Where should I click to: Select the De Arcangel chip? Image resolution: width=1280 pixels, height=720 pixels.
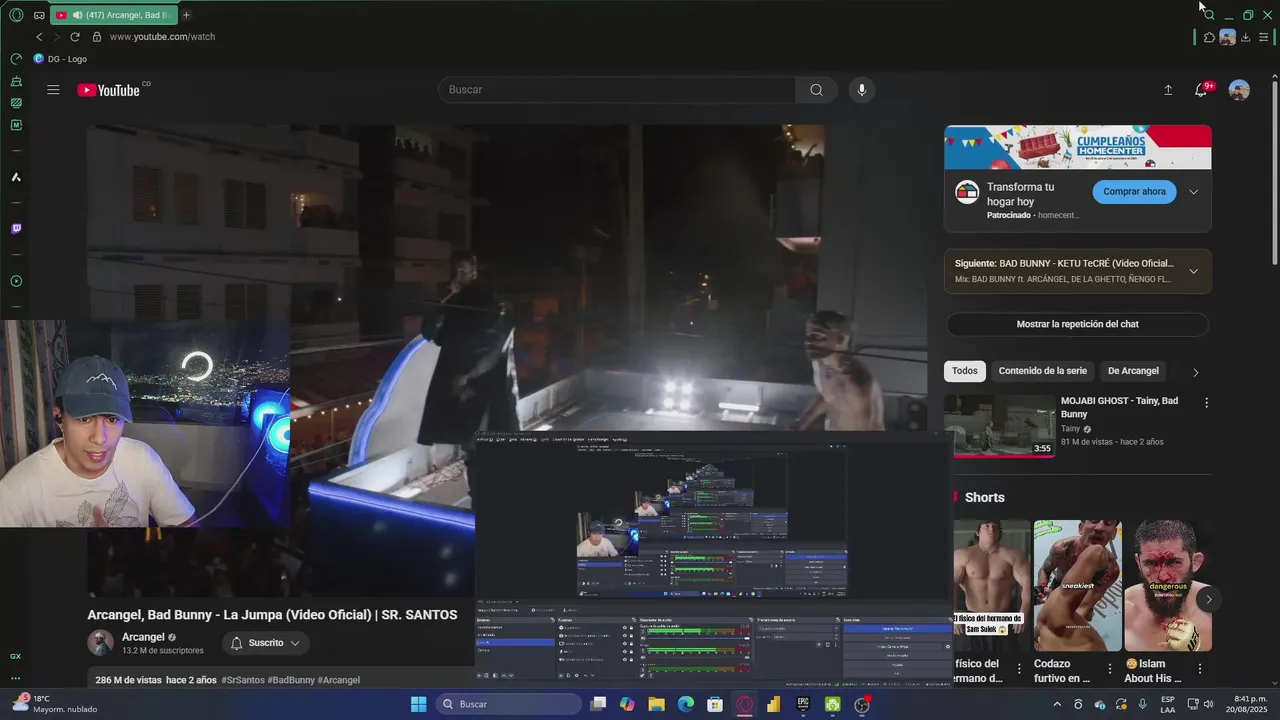[1133, 371]
